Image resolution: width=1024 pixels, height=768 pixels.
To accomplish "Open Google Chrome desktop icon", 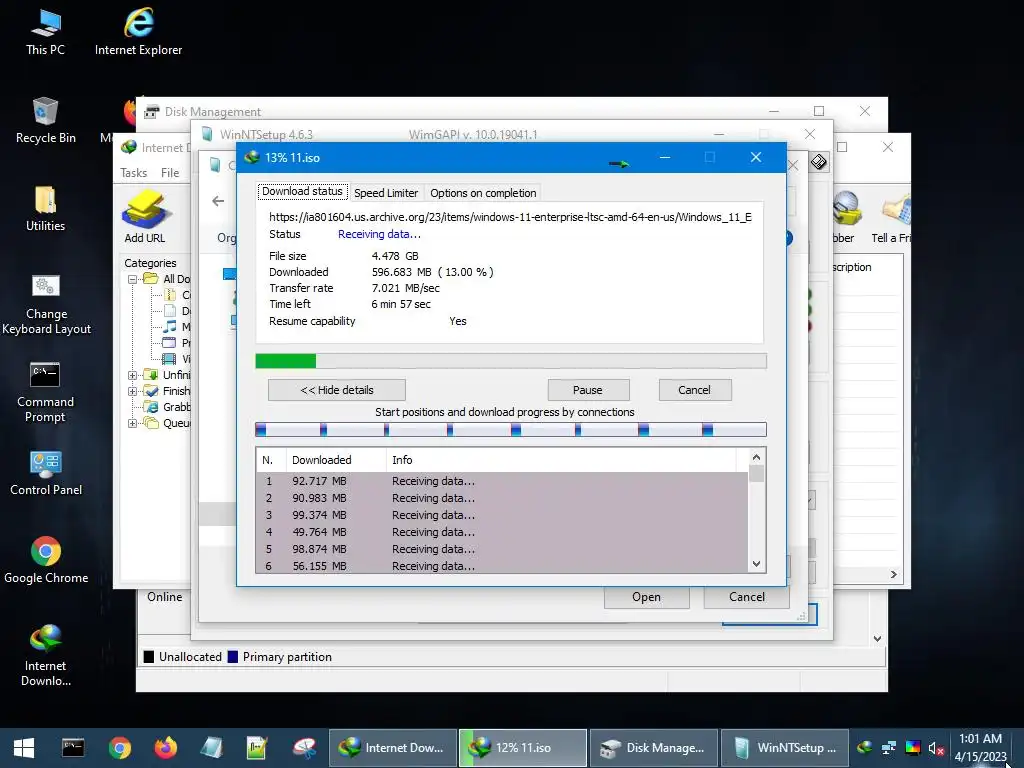I will point(46,561).
